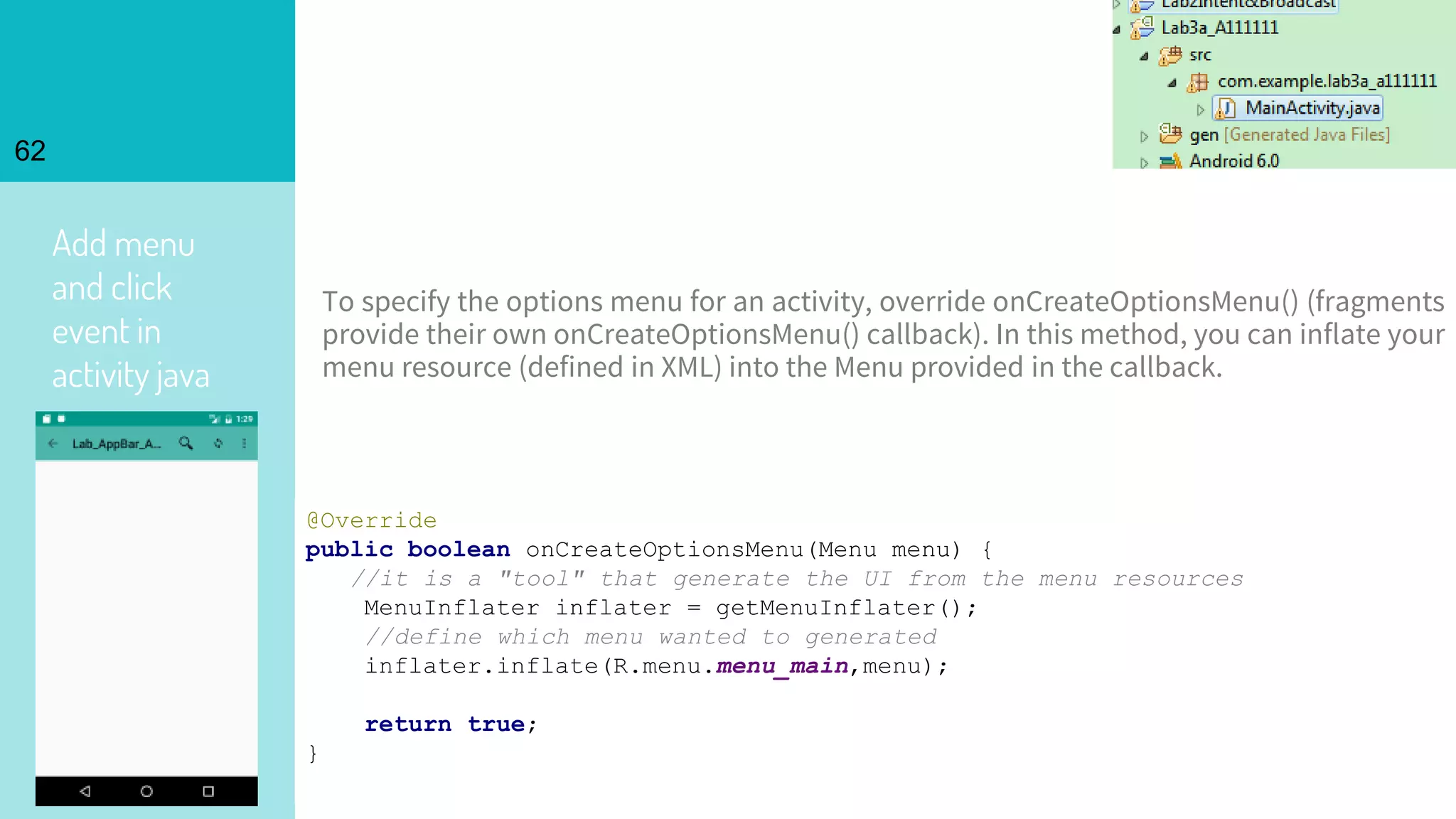Click the Lab_AppBar_A... title in phone

[x=117, y=444]
